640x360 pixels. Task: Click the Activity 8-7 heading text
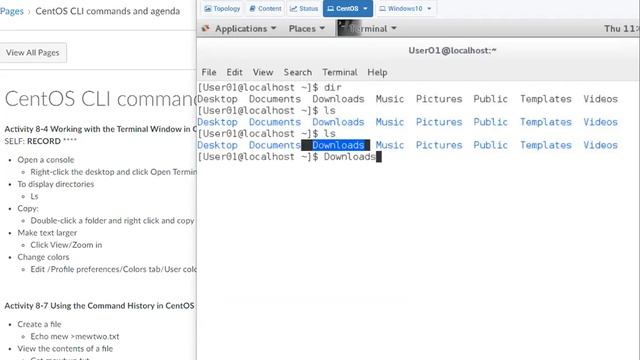(x=99, y=306)
